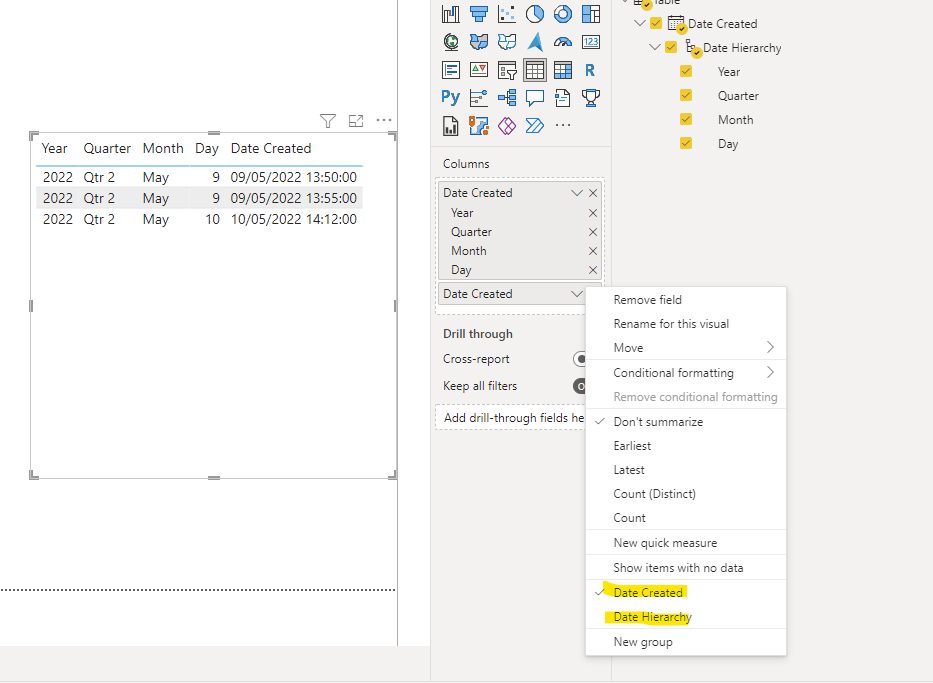Expand the Move submenu

686,347
